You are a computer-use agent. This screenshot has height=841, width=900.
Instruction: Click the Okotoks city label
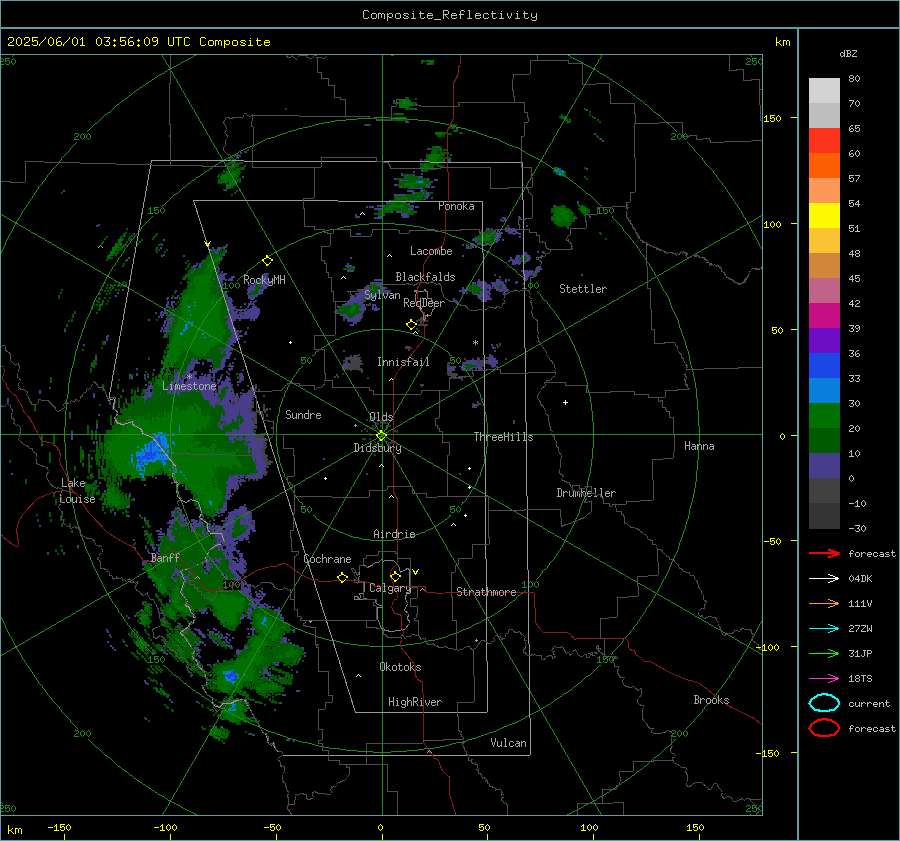[400, 667]
